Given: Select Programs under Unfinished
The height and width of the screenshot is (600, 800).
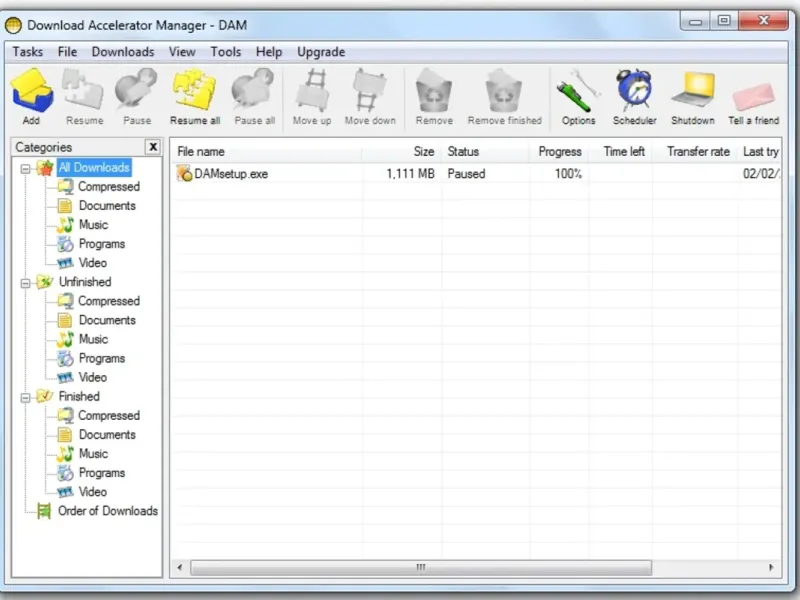Looking at the screenshot, I should 102,358.
